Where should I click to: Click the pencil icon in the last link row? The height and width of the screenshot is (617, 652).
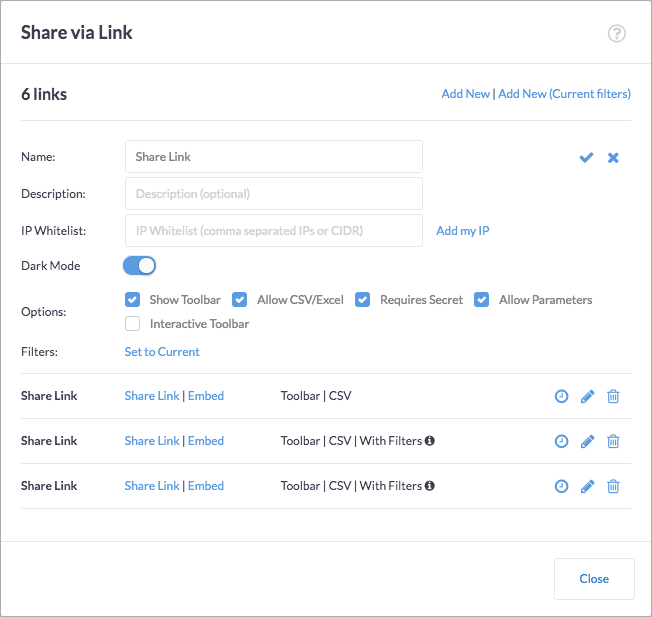pyautogui.click(x=587, y=486)
